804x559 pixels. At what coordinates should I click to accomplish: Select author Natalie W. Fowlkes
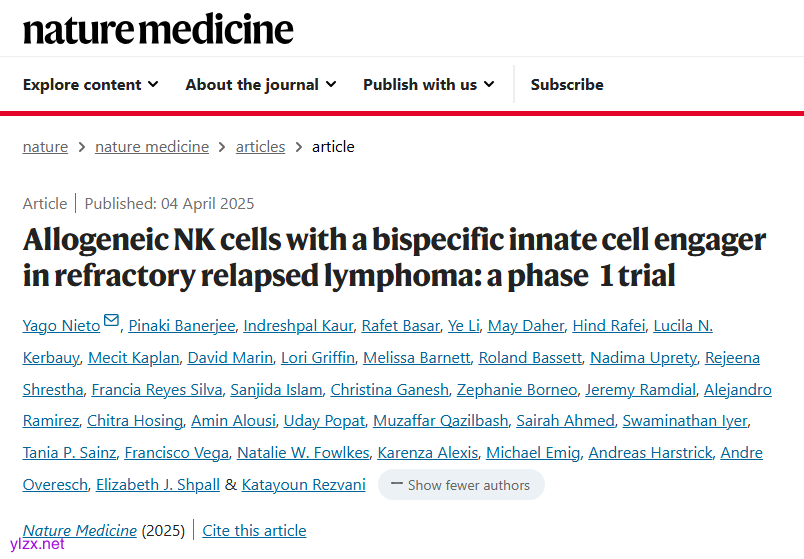(x=301, y=453)
